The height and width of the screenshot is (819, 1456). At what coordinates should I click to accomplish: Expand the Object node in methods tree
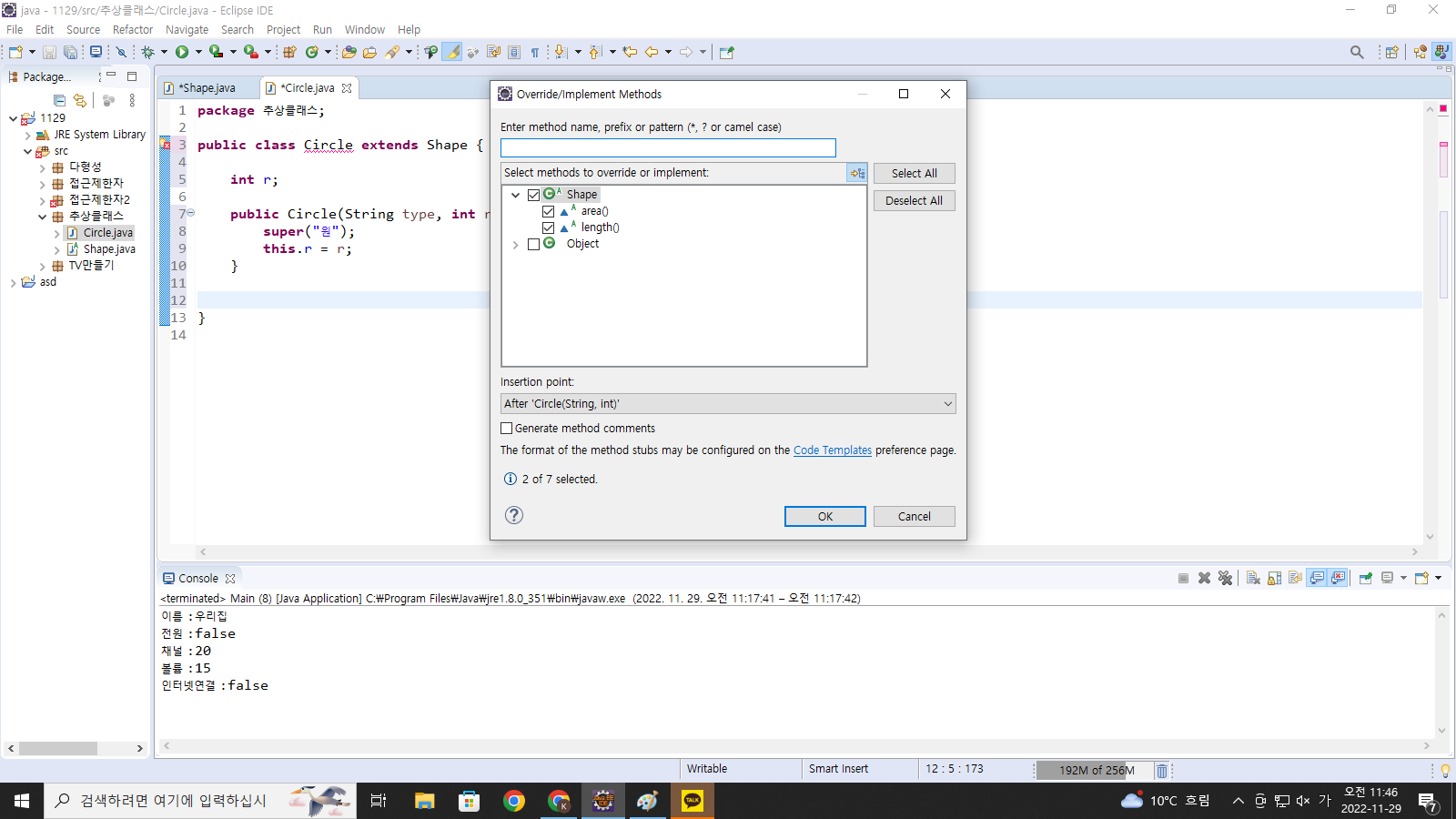coord(516,244)
